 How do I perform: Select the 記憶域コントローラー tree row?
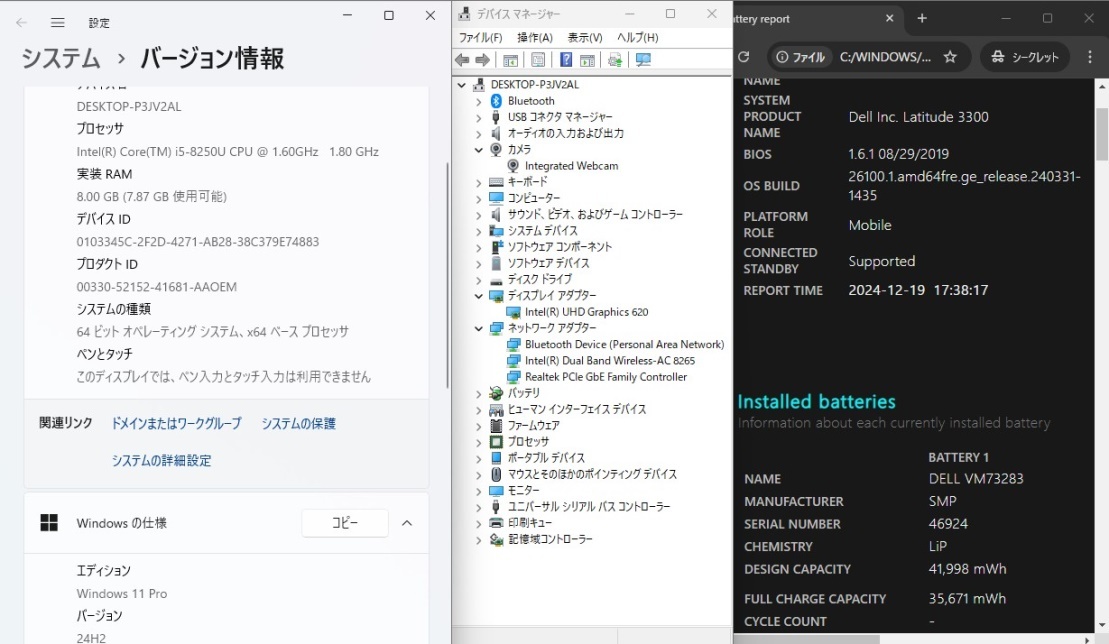pyautogui.click(x=550, y=539)
